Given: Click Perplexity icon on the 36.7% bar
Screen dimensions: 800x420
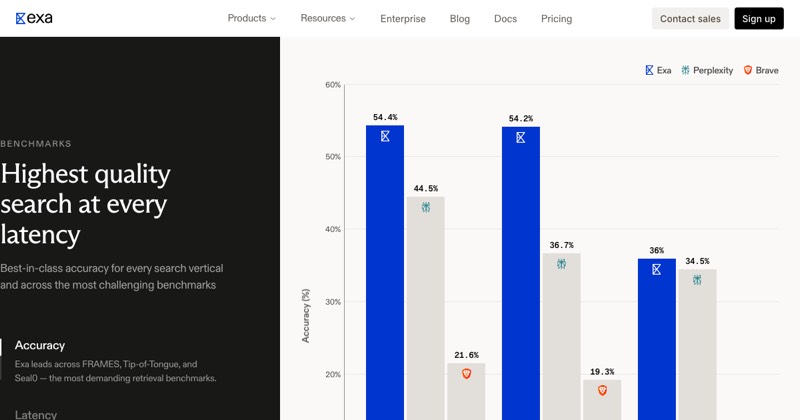Looking at the screenshot, I should [x=561, y=264].
